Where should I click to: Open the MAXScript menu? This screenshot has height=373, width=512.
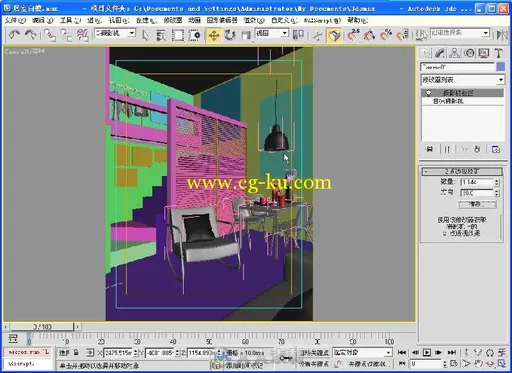pyautogui.click(x=323, y=21)
